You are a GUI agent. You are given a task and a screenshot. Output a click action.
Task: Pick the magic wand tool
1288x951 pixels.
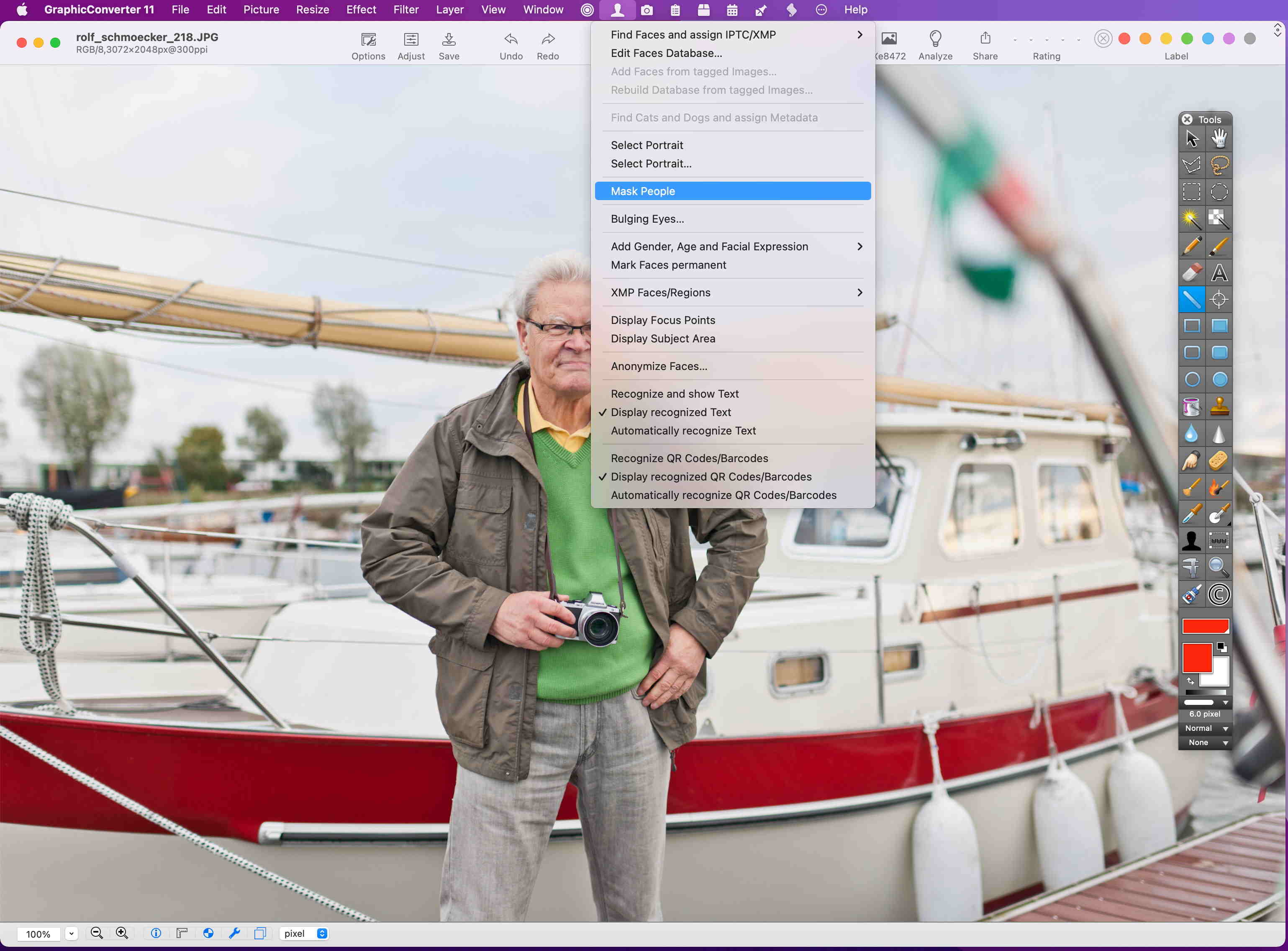tap(1191, 219)
